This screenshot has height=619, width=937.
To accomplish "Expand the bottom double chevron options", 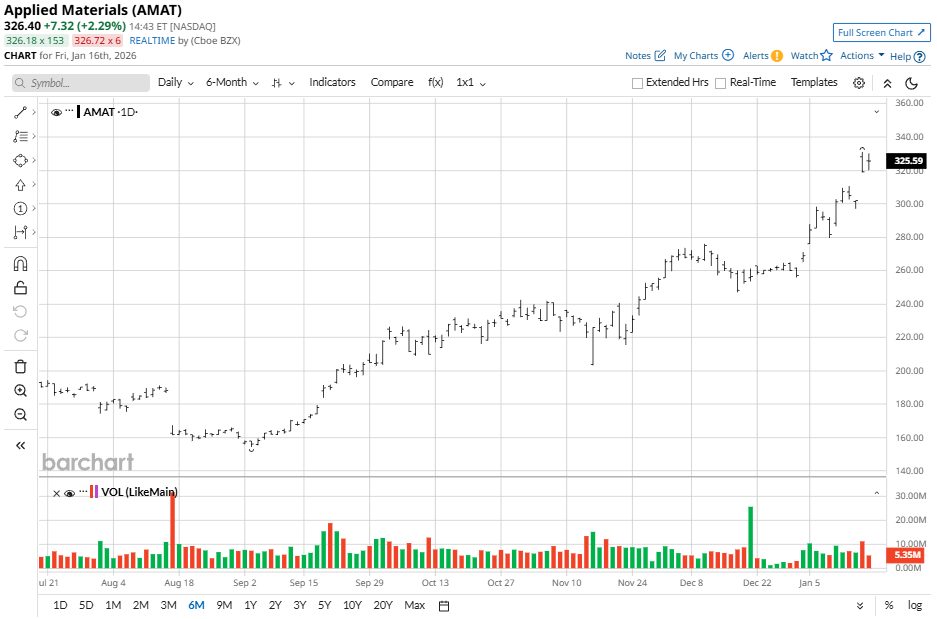I will [860, 606].
